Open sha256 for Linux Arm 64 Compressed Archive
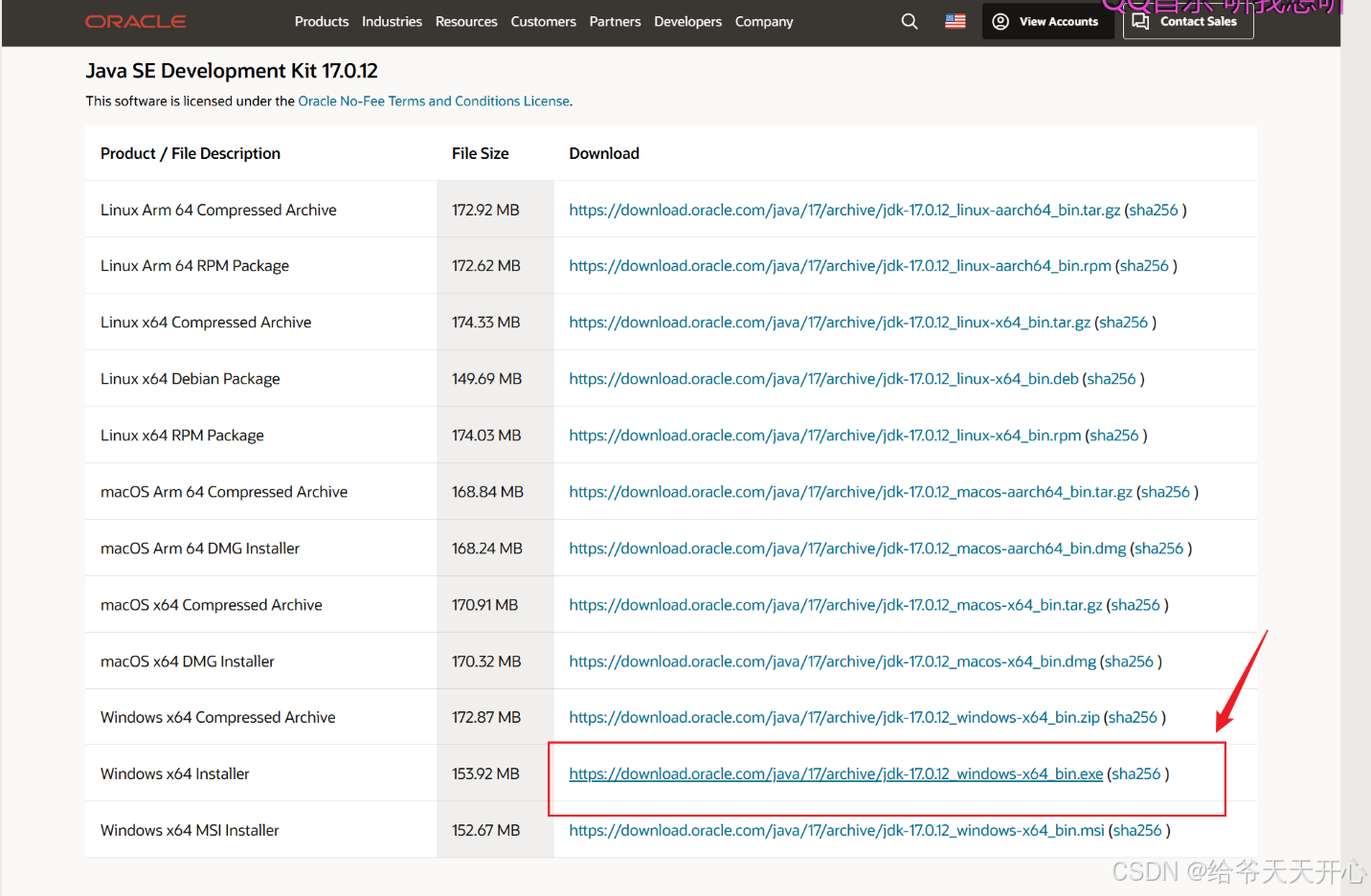Viewport: 1371px width, 896px height. coord(1154,210)
